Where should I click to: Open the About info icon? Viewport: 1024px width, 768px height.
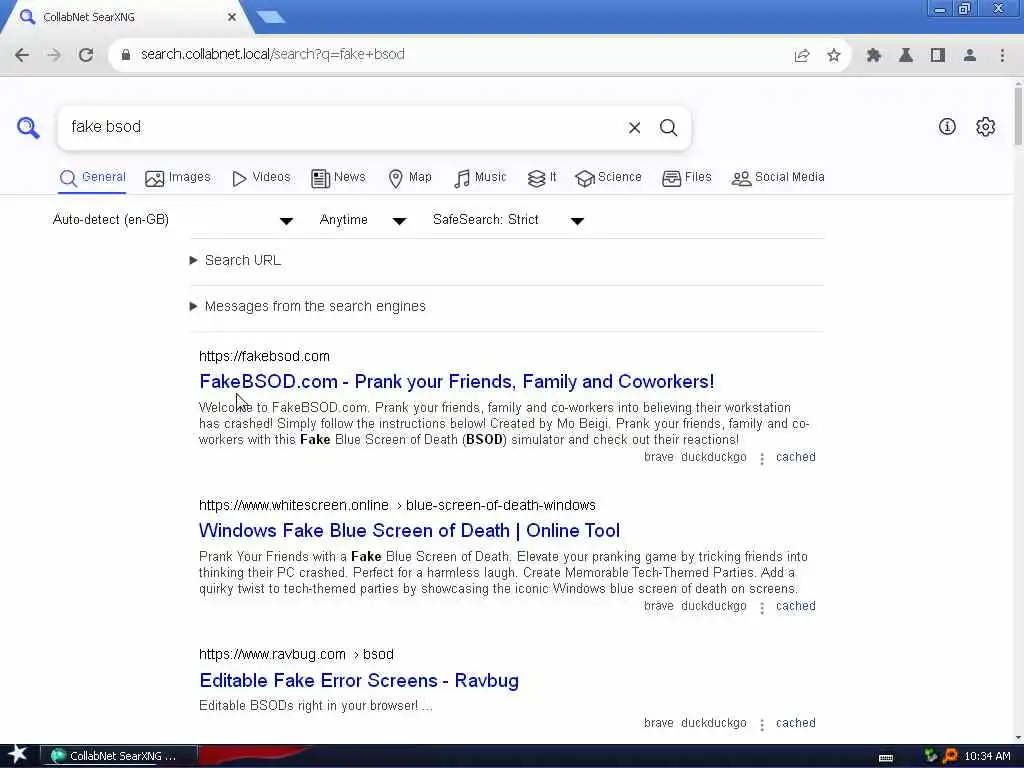[947, 127]
